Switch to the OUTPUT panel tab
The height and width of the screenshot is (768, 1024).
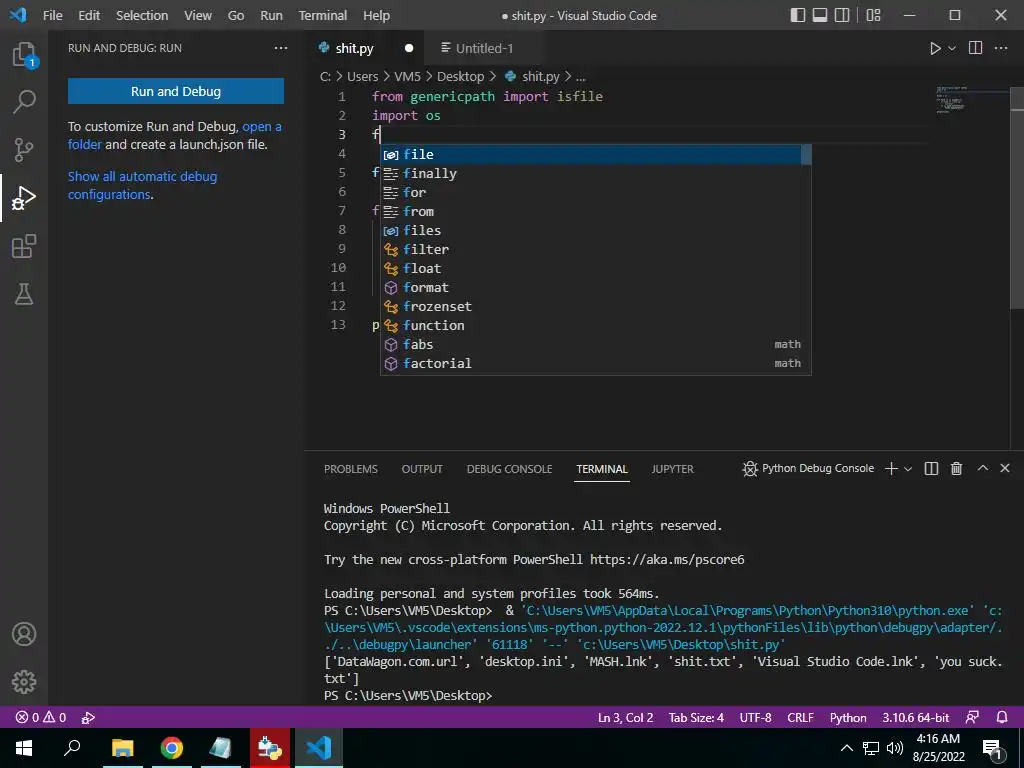[422, 469]
